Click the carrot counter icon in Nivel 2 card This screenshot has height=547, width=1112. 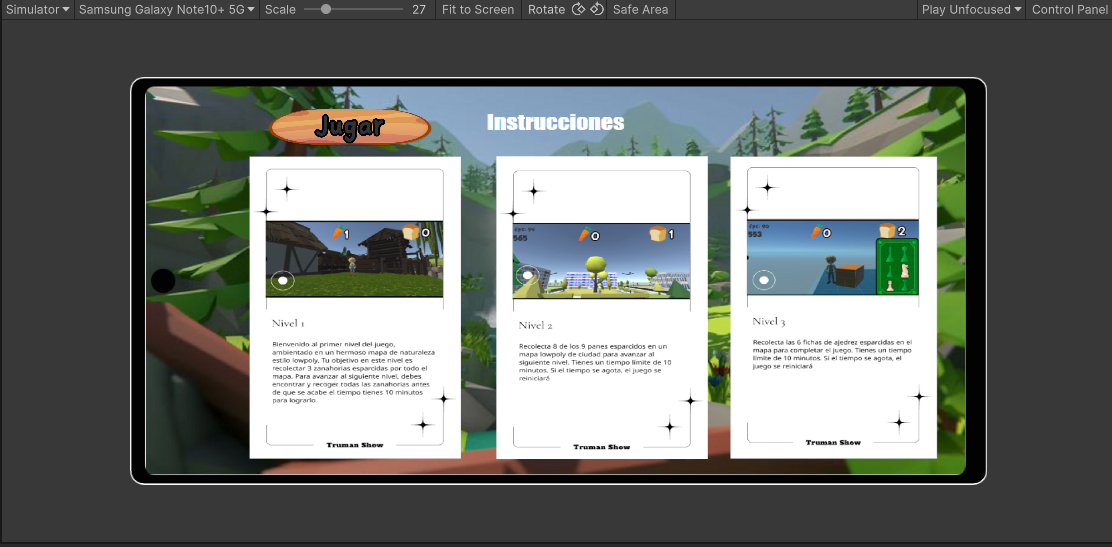pyautogui.click(x=584, y=235)
